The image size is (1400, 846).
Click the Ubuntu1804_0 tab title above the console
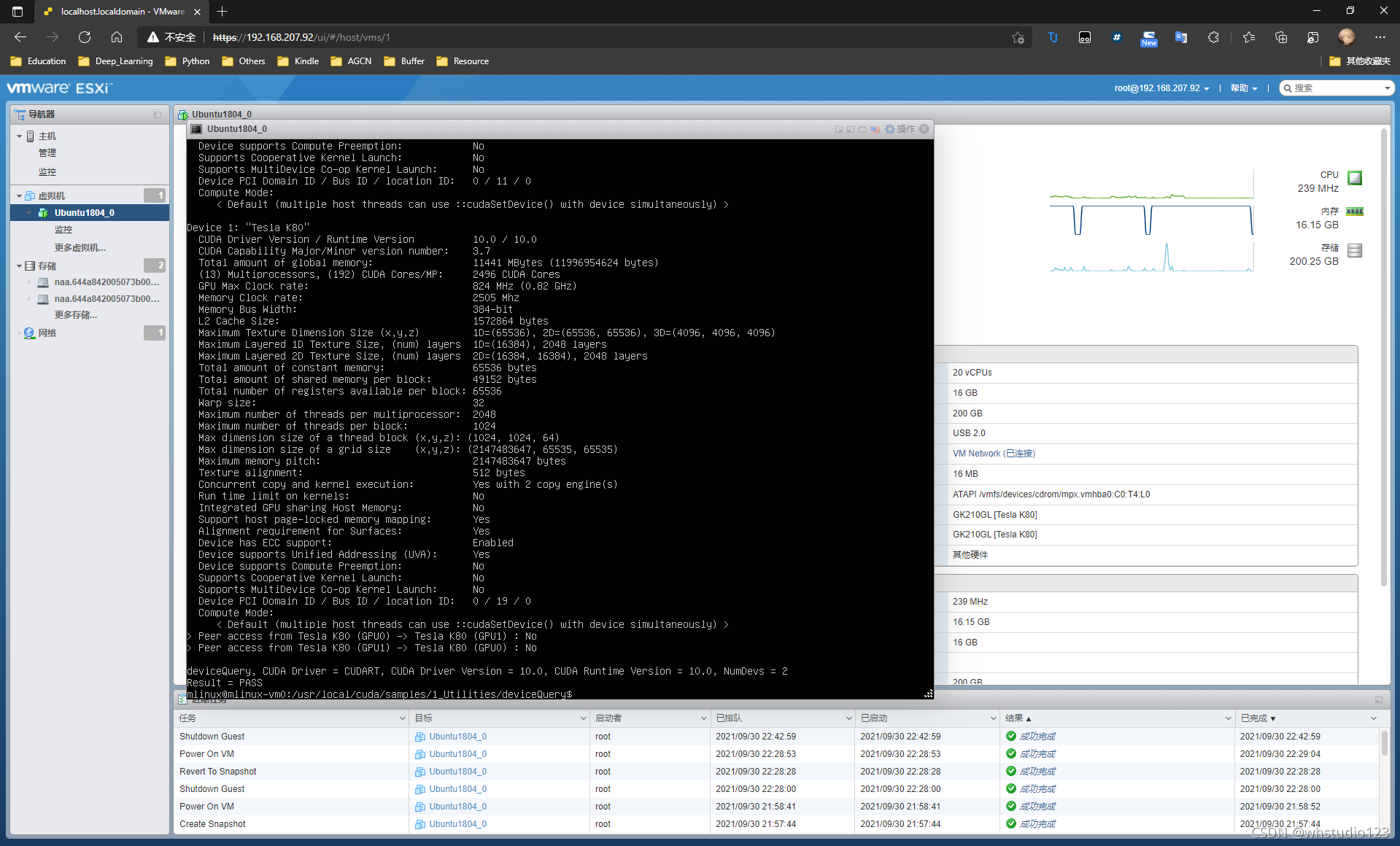pyautogui.click(x=222, y=115)
